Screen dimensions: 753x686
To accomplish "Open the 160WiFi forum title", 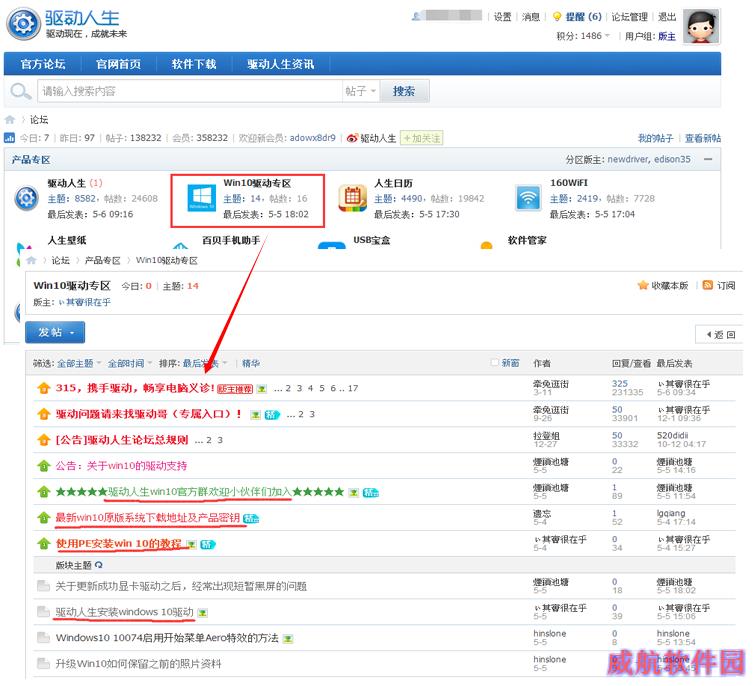I will click(569, 183).
